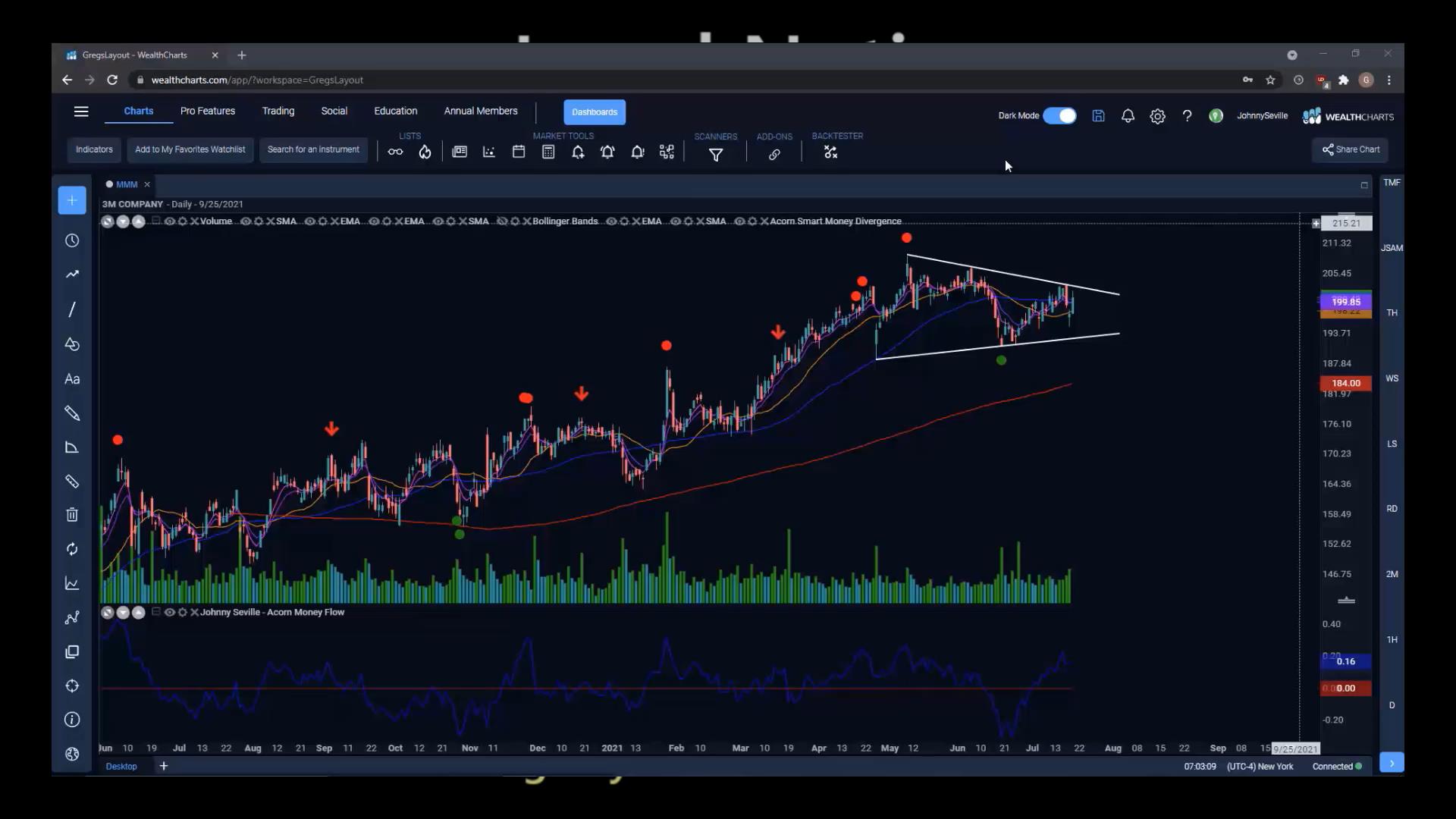The width and height of the screenshot is (1456, 819).
Task: Toggle visibility eye of Volume indicator
Action: [x=170, y=221]
